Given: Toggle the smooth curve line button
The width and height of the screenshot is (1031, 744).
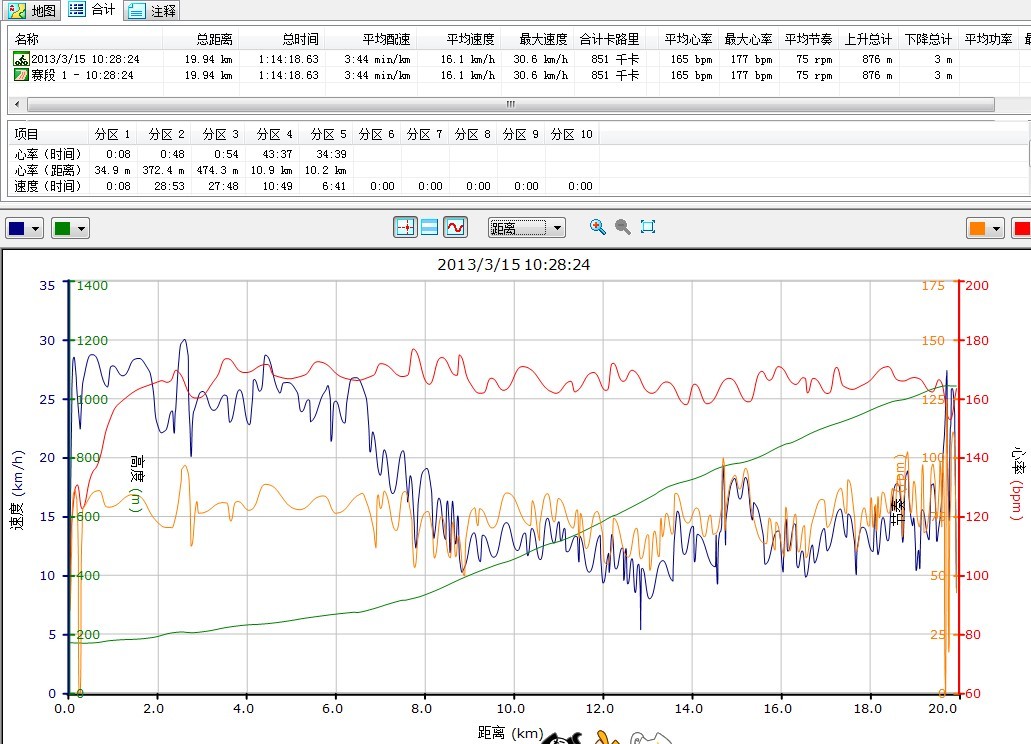Looking at the screenshot, I should tap(455, 227).
